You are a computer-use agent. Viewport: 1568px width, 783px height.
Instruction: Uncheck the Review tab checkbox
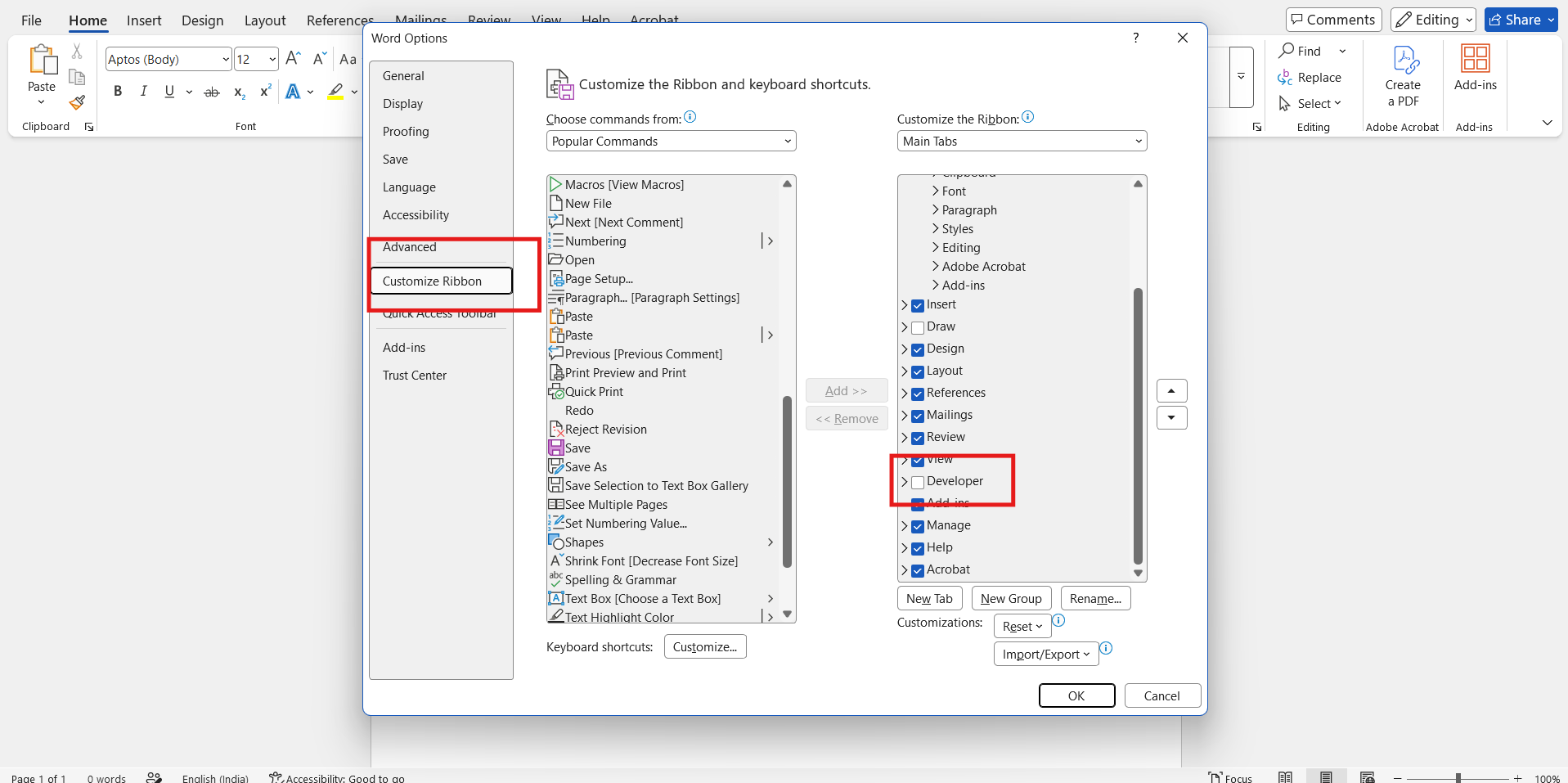(x=918, y=439)
